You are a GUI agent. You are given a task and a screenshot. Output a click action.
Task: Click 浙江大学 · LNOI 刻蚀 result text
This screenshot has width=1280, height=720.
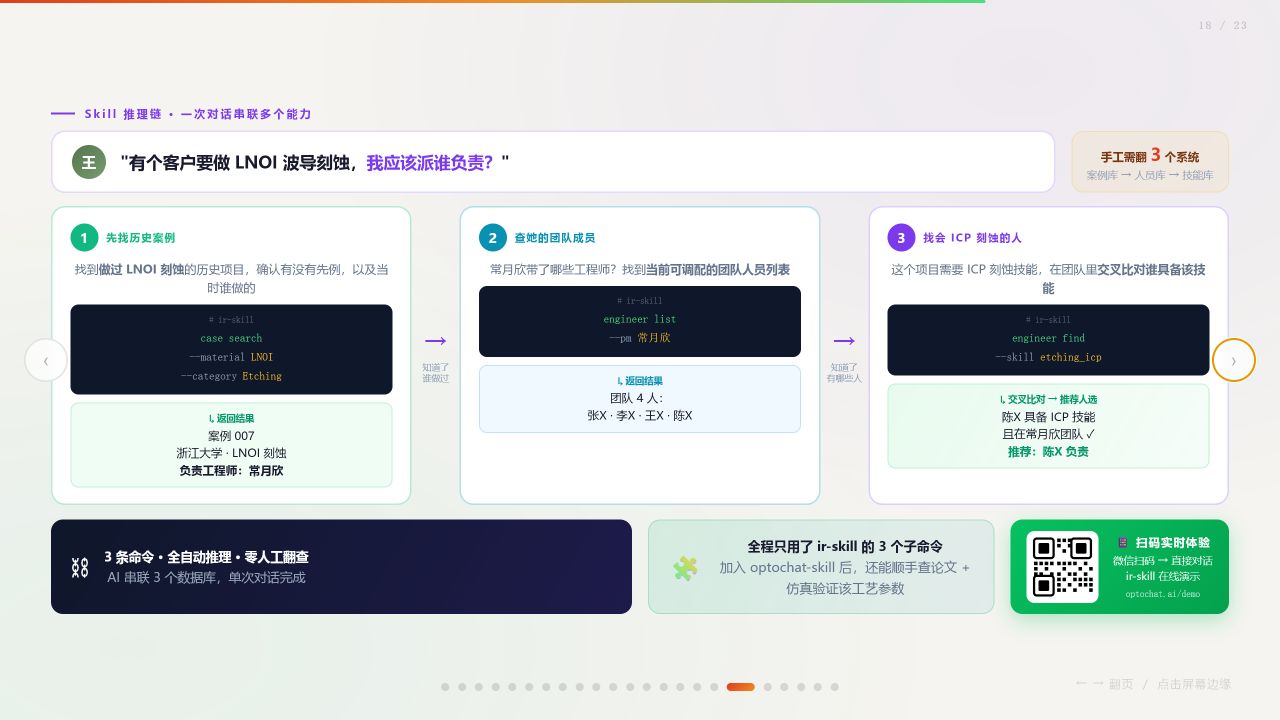click(231, 453)
